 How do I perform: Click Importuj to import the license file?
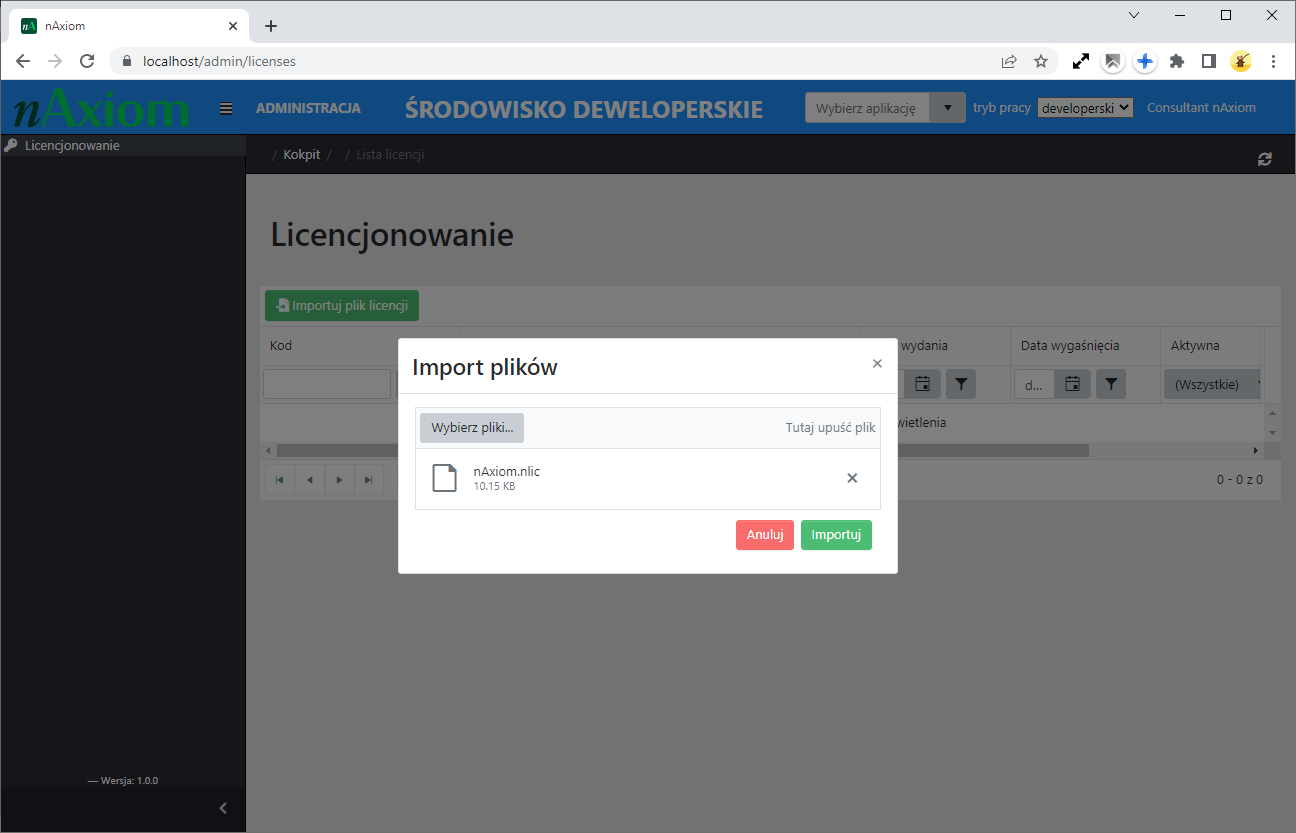pos(836,535)
